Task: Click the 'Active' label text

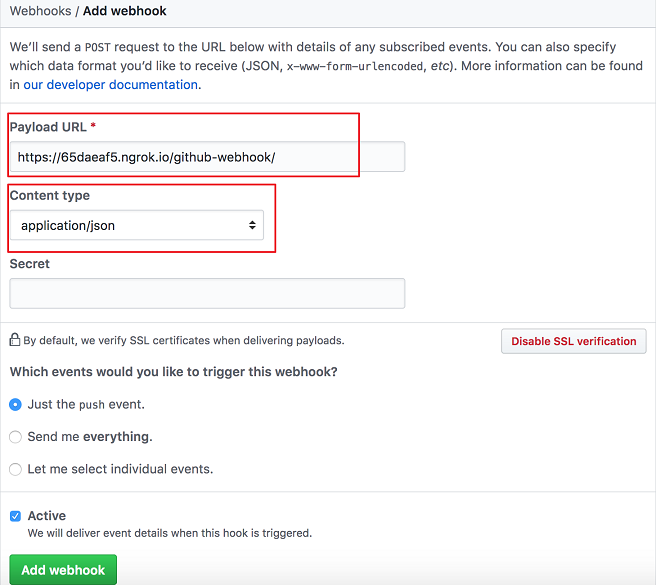Action: tap(47, 516)
